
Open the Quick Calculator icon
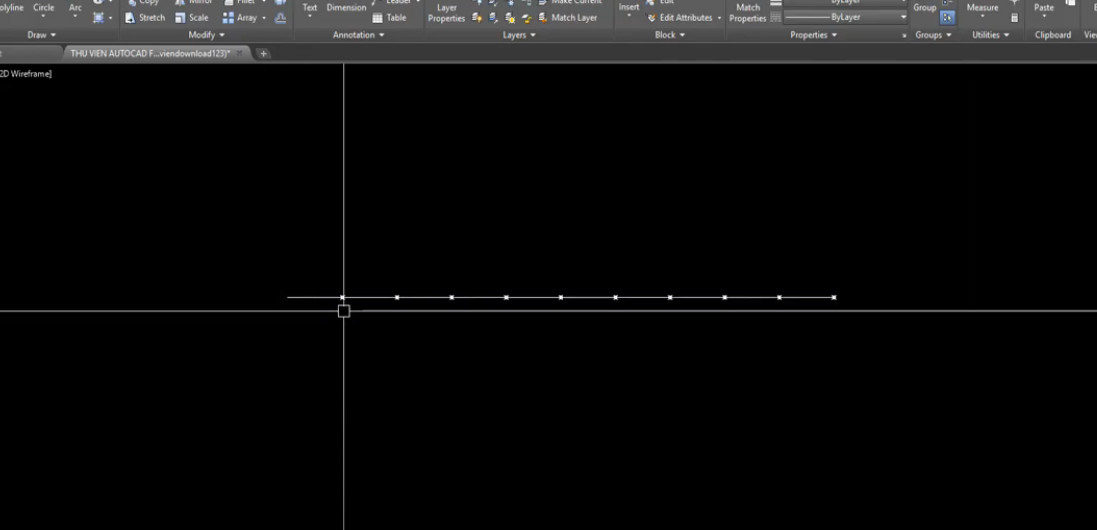[1014, 17]
